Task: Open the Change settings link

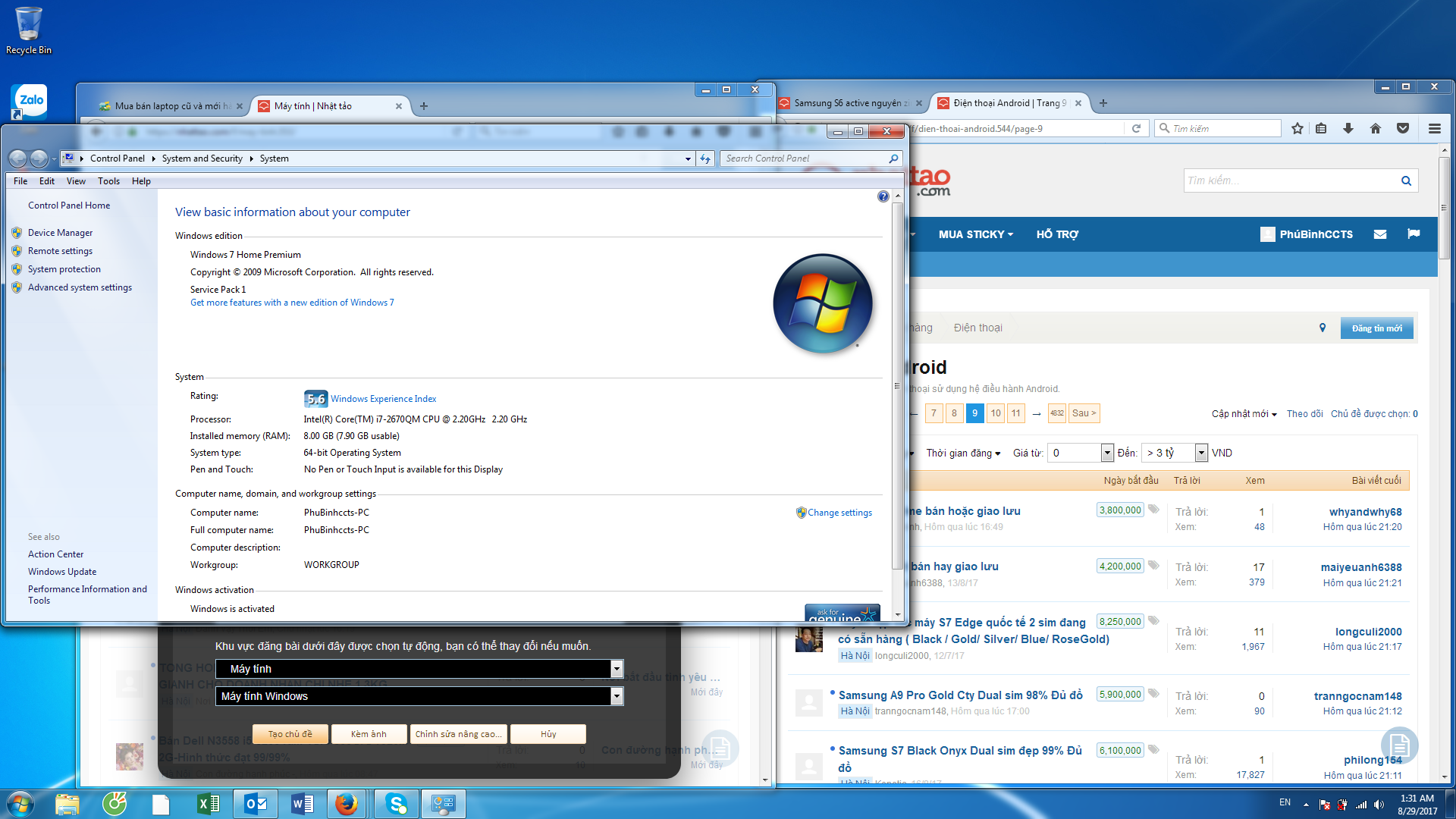Action: pyautogui.click(x=839, y=513)
